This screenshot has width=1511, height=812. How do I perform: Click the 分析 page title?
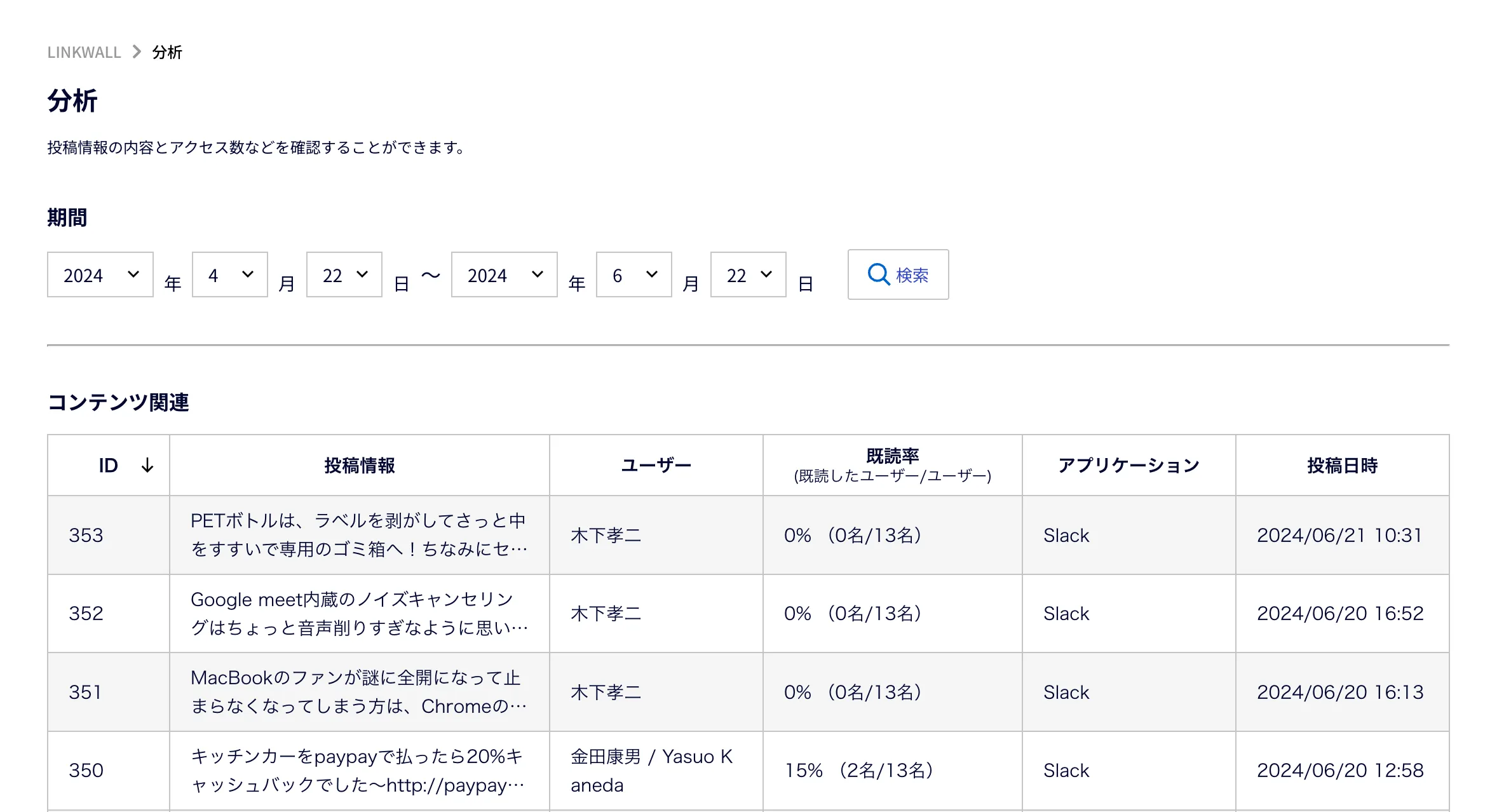pos(72,101)
